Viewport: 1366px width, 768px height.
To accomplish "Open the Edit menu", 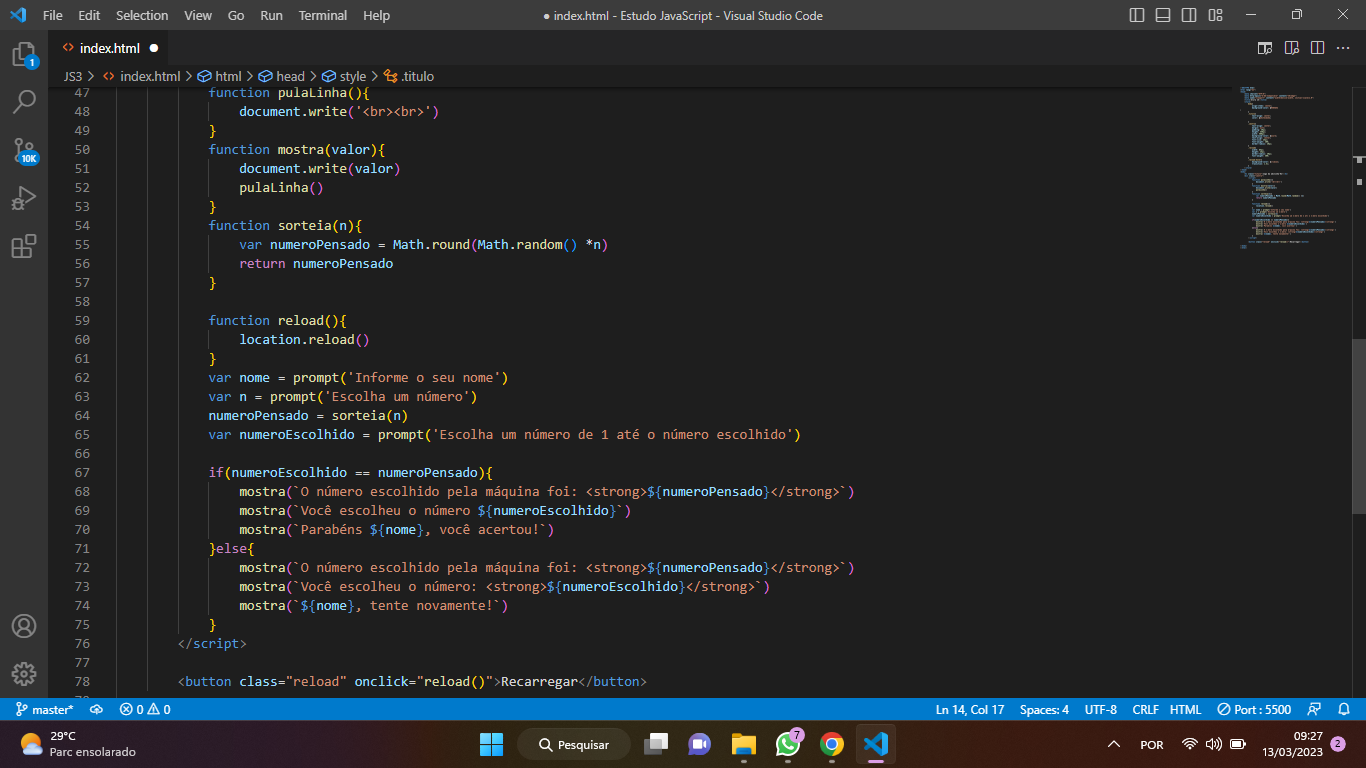I will pyautogui.click(x=89, y=15).
